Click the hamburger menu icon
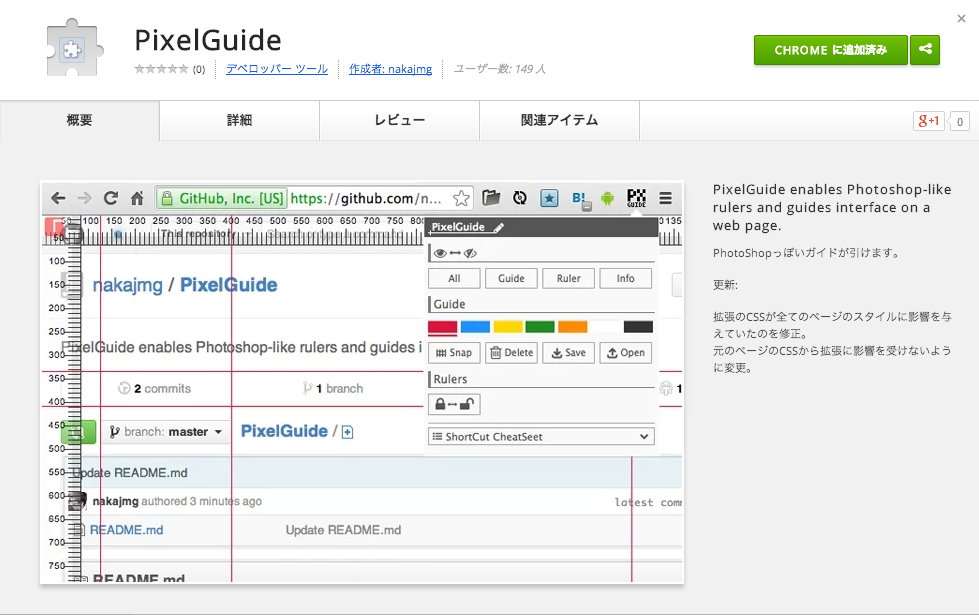 pos(666,198)
